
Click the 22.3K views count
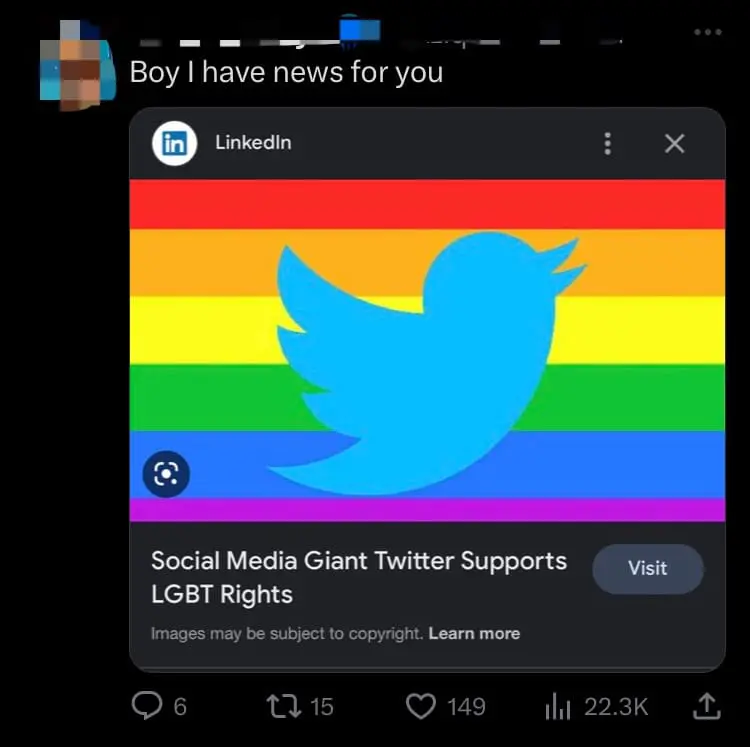(x=616, y=707)
